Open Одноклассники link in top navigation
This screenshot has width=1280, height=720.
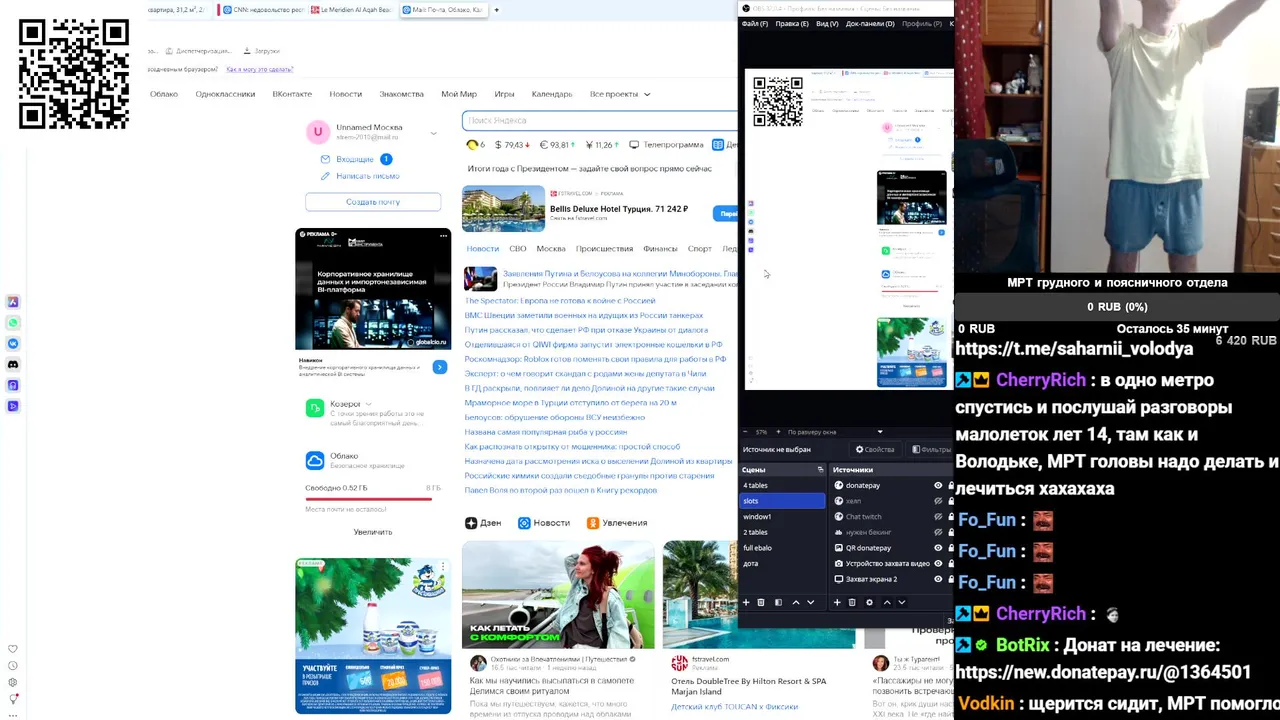pos(225,94)
